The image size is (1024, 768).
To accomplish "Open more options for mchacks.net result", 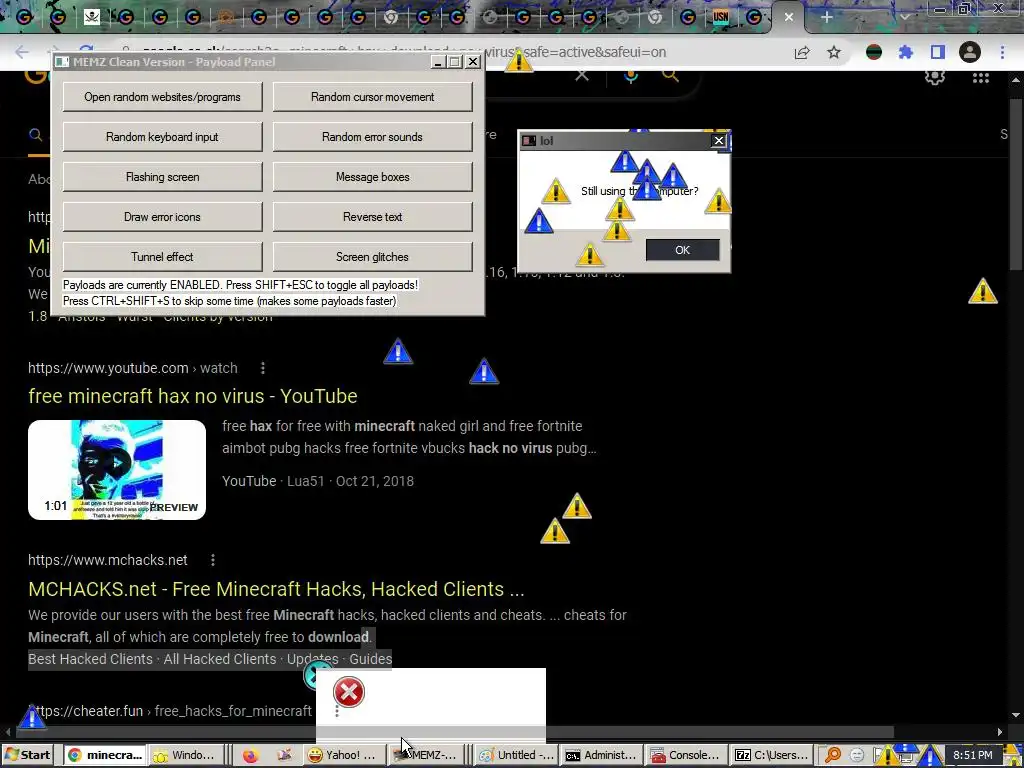I will pyautogui.click(x=213, y=560).
